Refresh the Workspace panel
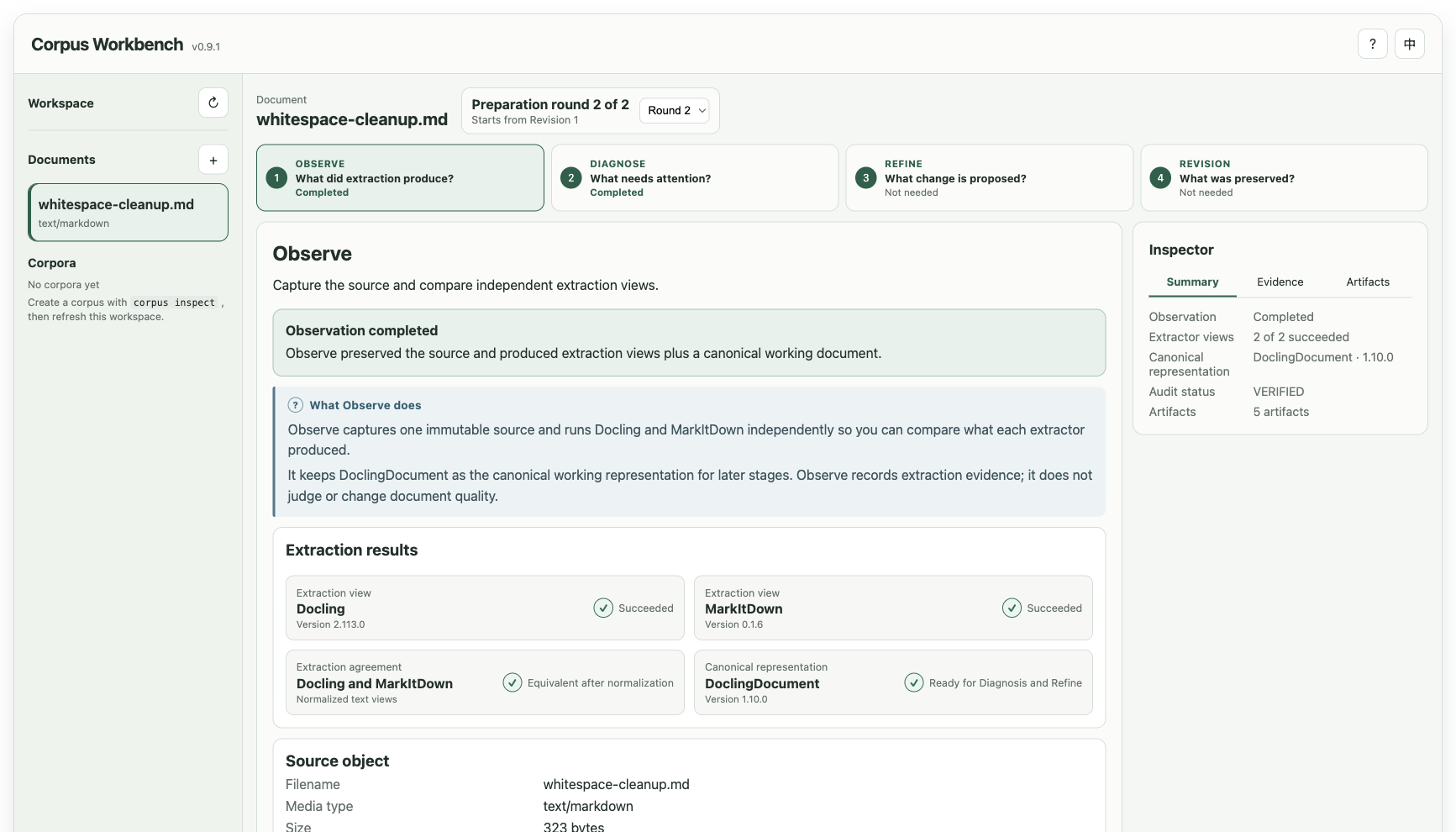Screen dimensions: 1456x832 tap(213, 103)
